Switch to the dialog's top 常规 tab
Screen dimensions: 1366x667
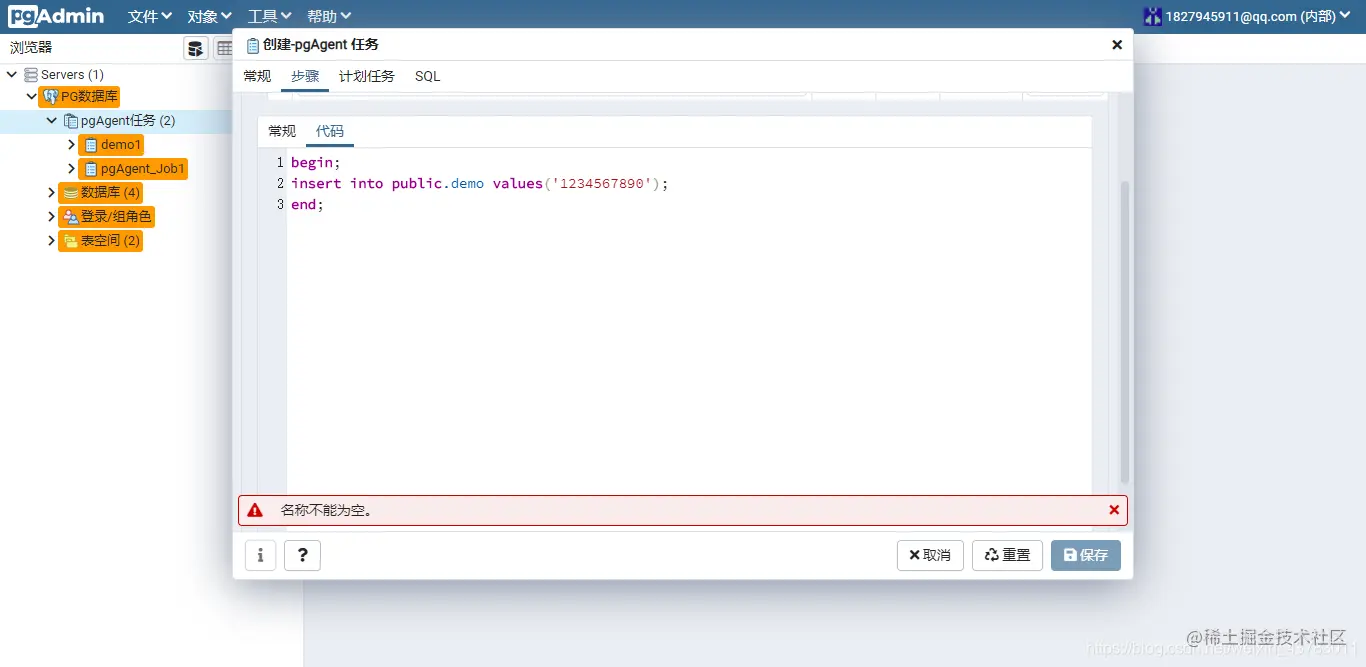click(x=257, y=76)
